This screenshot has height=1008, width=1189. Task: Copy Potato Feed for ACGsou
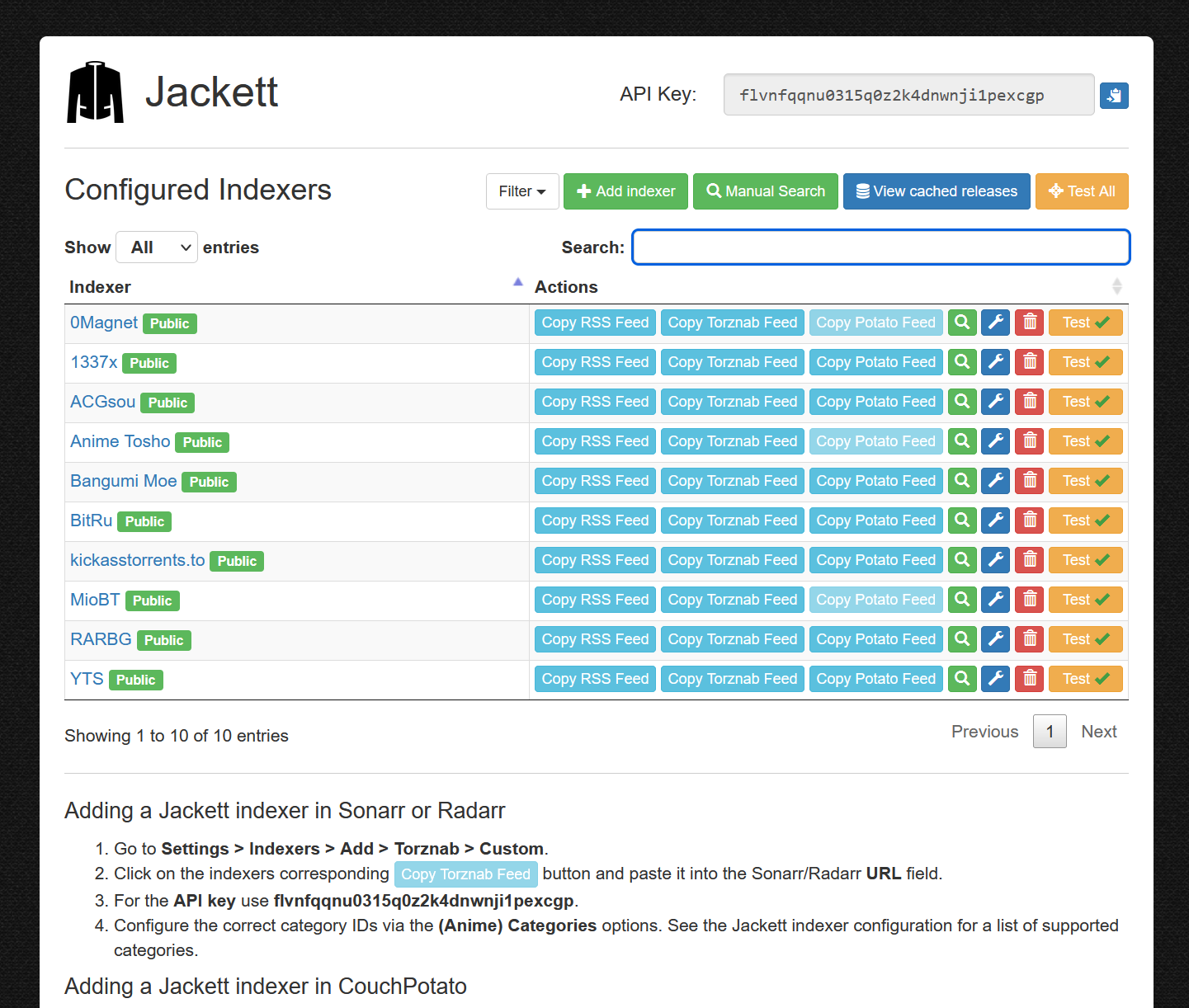click(876, 402)
